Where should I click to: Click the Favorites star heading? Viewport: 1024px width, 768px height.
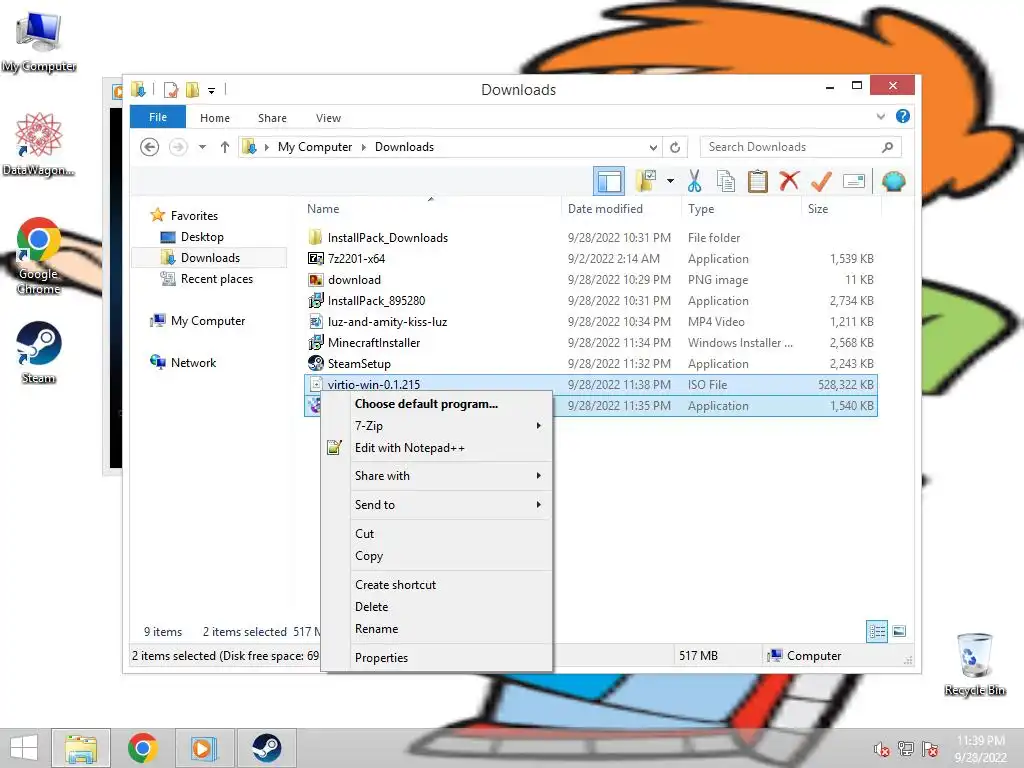[x=184, y=216]
